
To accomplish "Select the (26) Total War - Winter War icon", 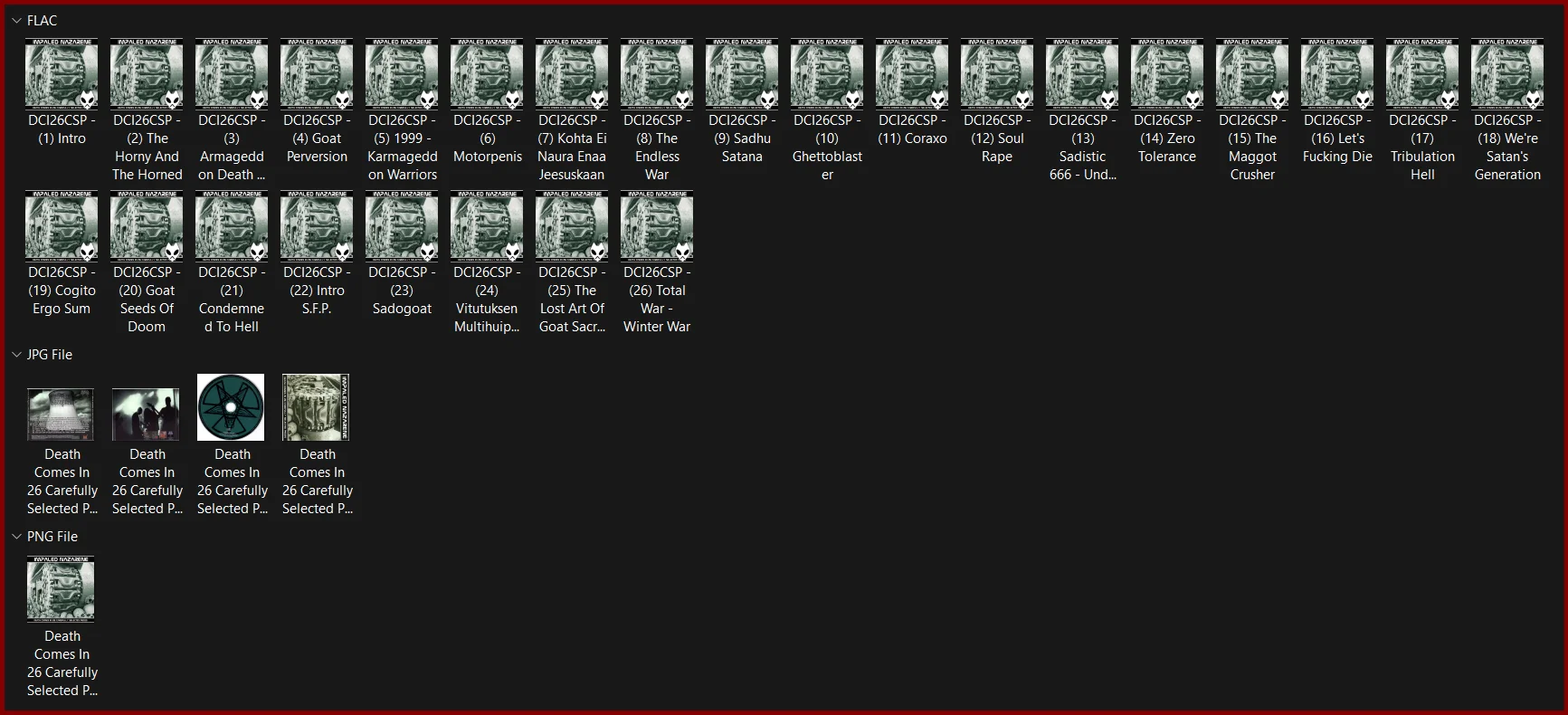I will tap(657, 225).
